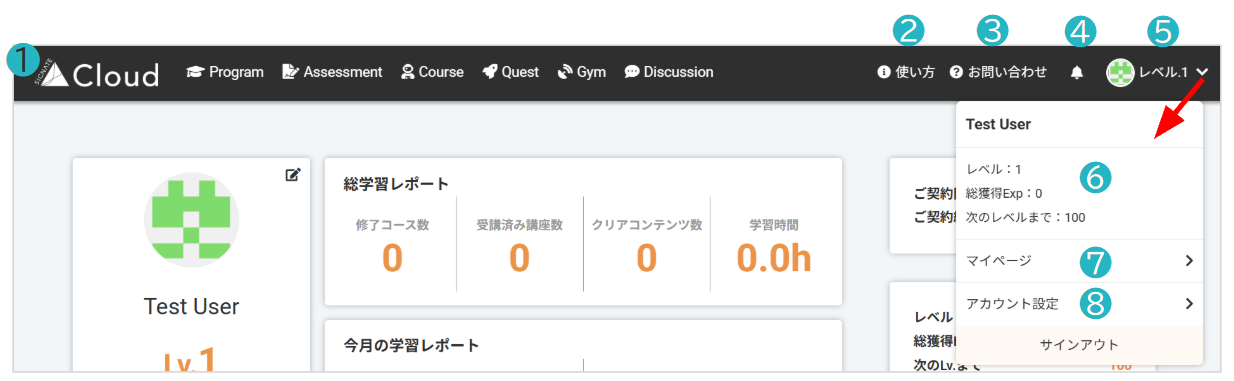The image size is (1234, 381).
Task: Click the サインアウト button
Action: coord(1079,344)
